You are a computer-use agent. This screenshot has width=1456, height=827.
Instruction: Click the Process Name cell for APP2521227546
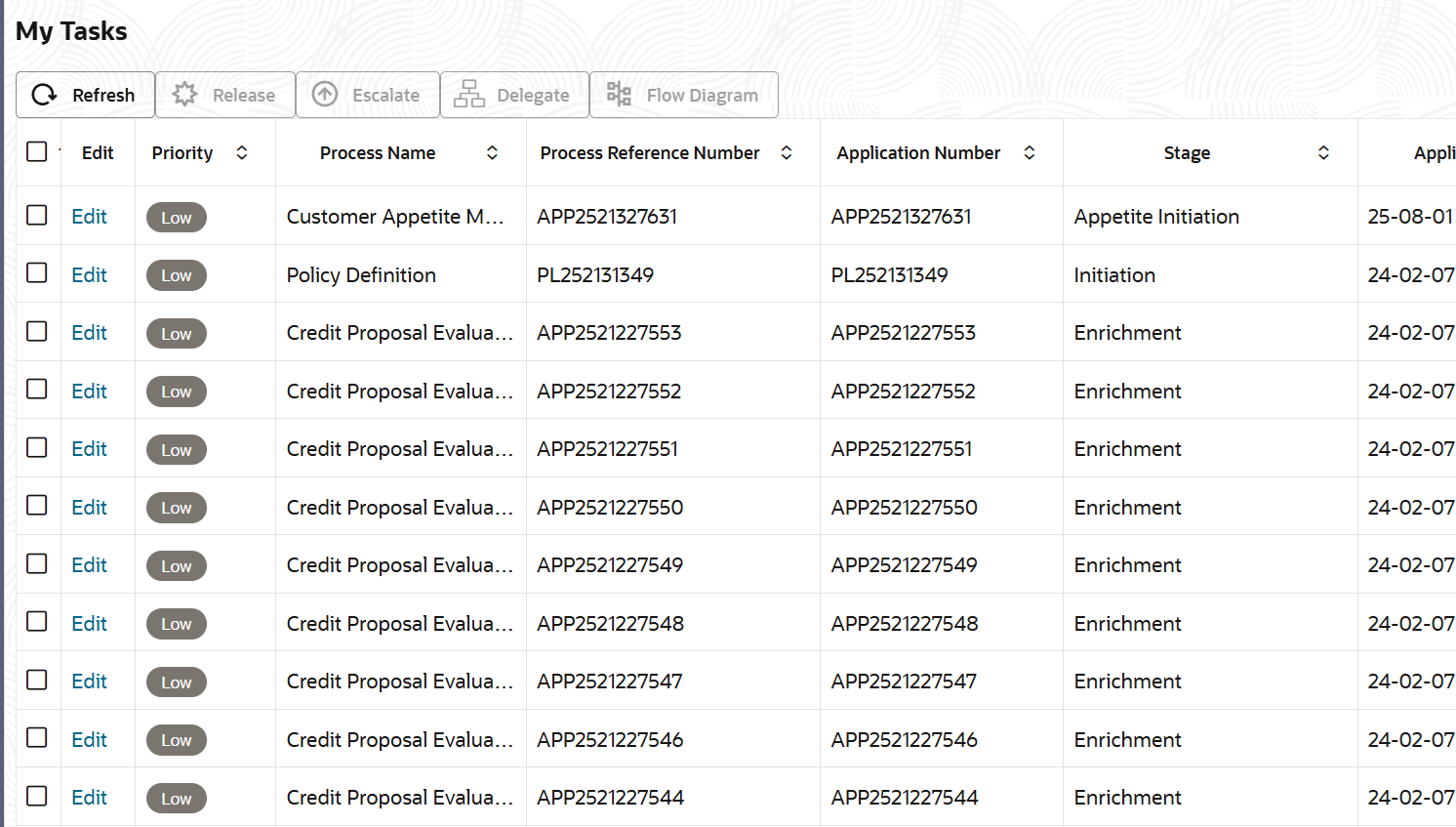tap(399, 740)
